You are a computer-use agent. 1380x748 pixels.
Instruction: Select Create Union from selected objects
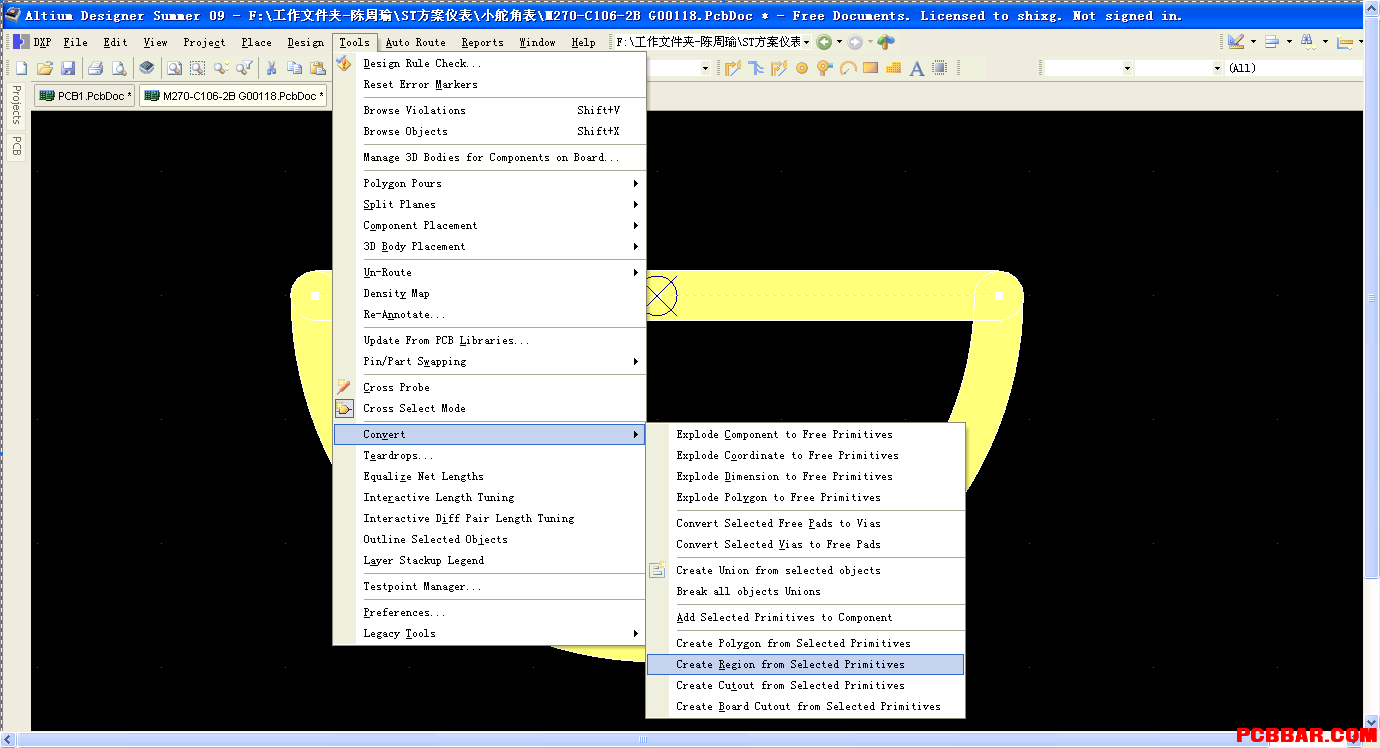805,570
